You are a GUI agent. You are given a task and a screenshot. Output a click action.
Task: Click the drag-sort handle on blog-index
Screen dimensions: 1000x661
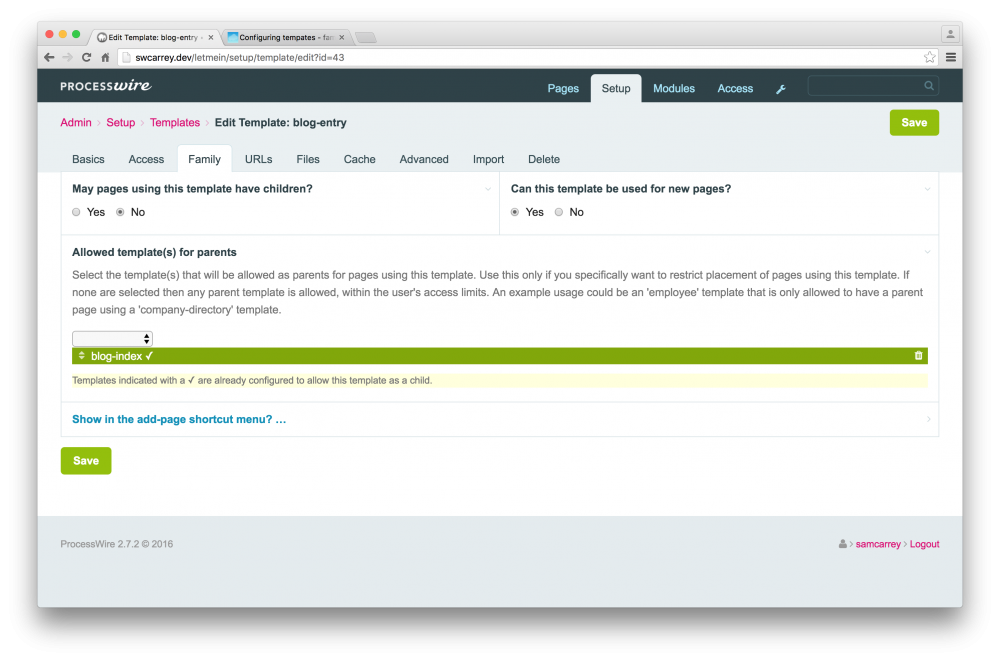pyautogui.click(x=82, y=355)
